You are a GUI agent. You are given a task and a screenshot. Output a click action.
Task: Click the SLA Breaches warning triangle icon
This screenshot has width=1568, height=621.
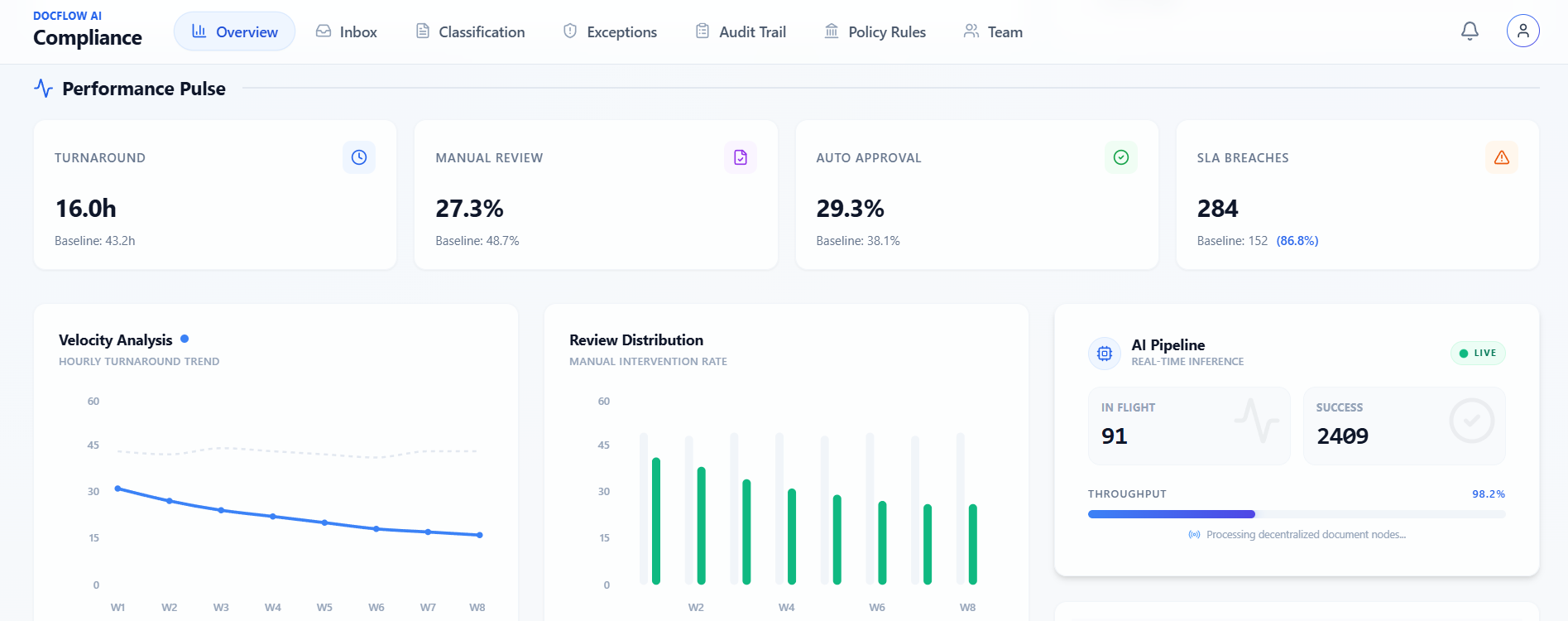point(1502,157)
